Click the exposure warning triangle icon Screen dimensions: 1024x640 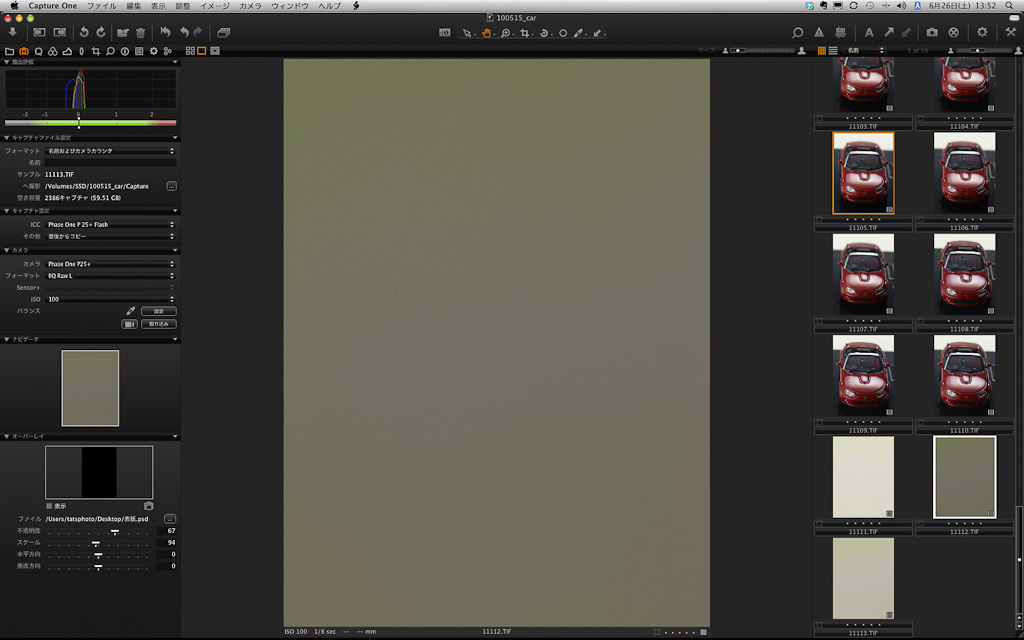[x=819, y=33]
